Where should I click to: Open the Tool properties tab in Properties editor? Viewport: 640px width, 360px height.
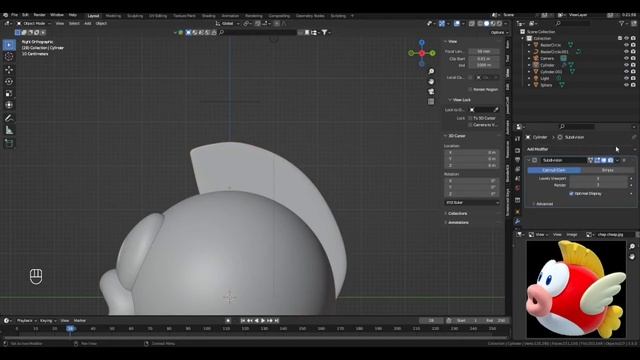pyautogui.click(x=518, y=139)
